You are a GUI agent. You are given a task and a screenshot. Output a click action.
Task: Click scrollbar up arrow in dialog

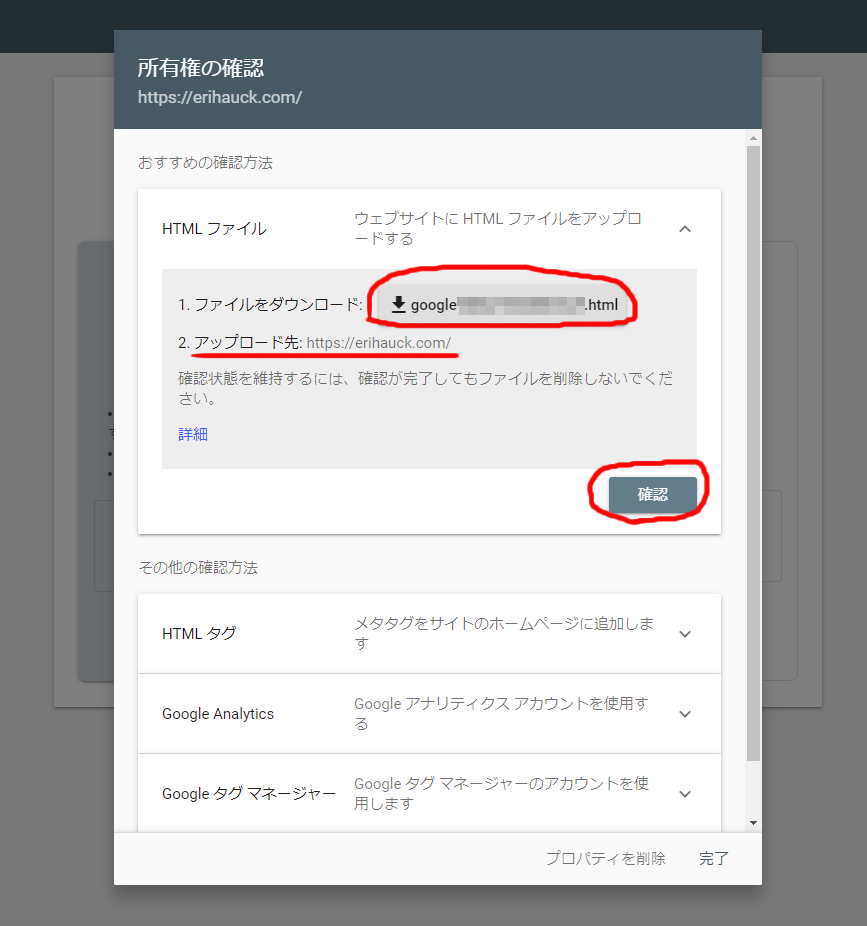click(x=753, y=138)
